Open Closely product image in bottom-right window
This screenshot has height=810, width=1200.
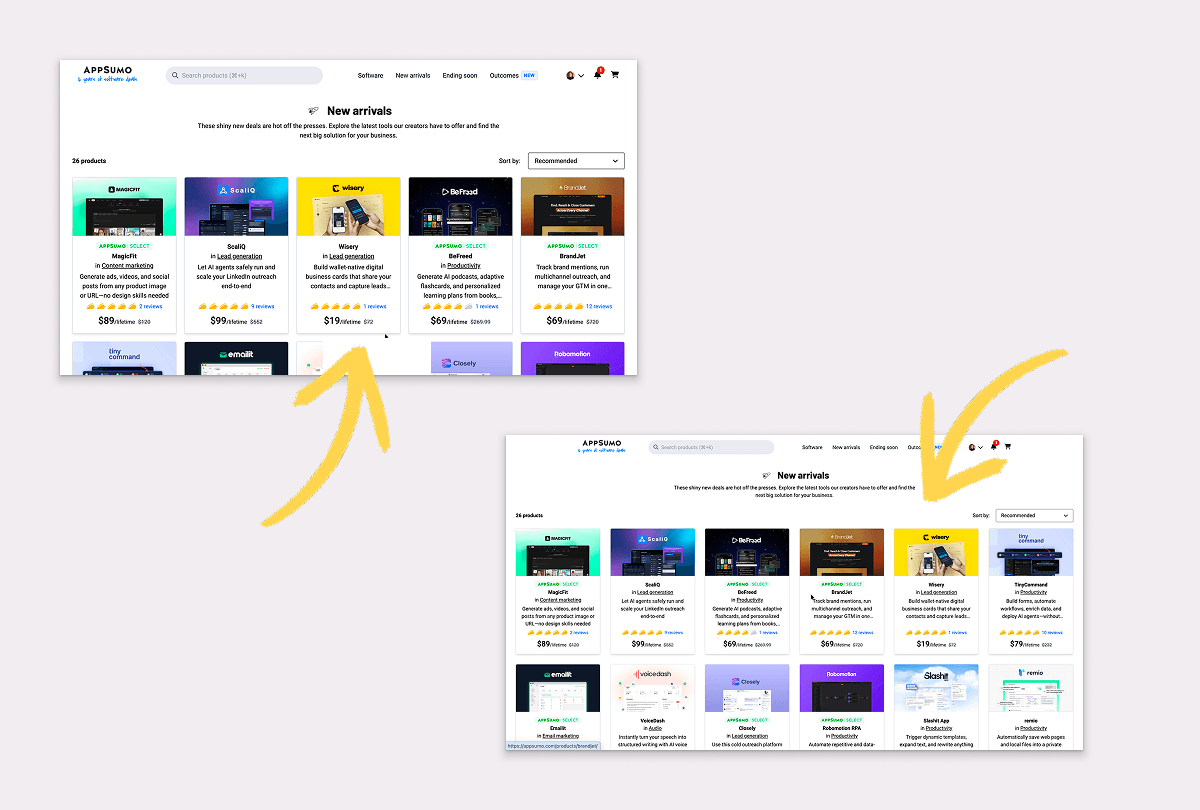(x=747, y=688)
